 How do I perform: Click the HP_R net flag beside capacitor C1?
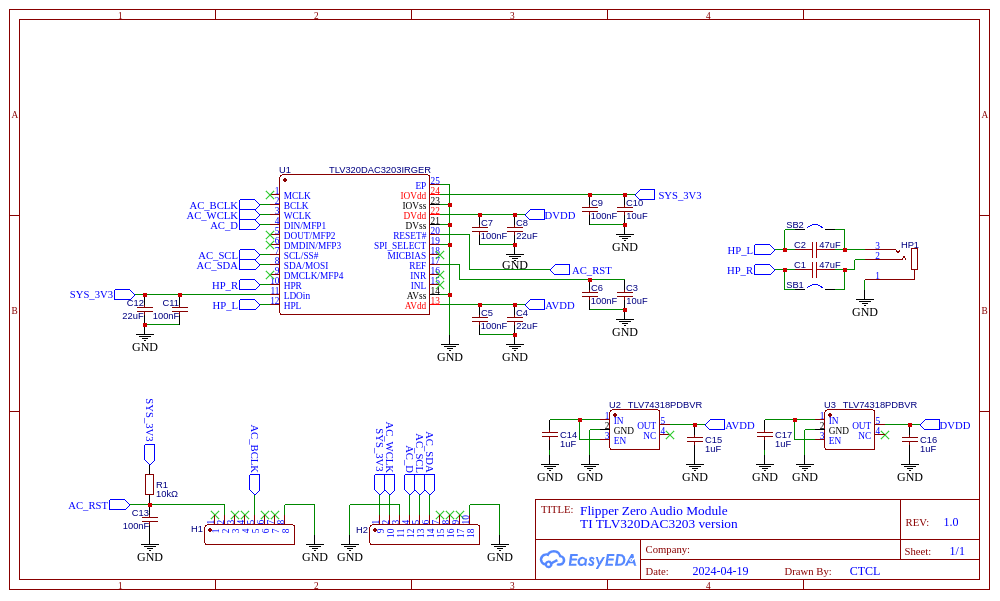click(764, 270)
